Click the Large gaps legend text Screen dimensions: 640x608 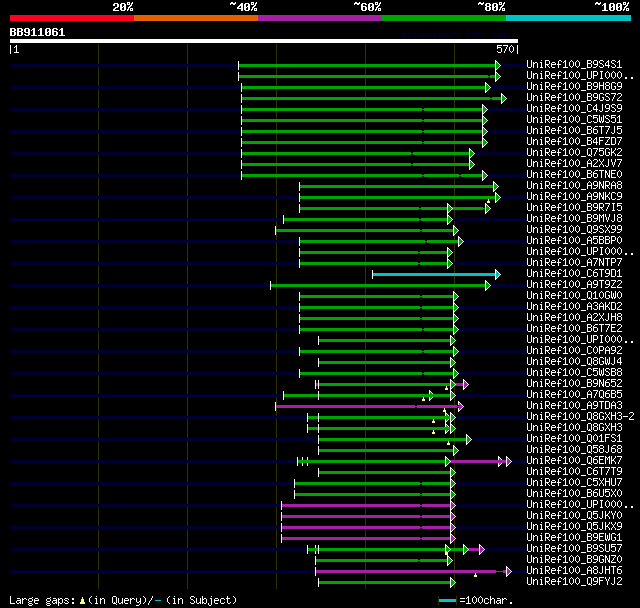(x=123, y=600)
